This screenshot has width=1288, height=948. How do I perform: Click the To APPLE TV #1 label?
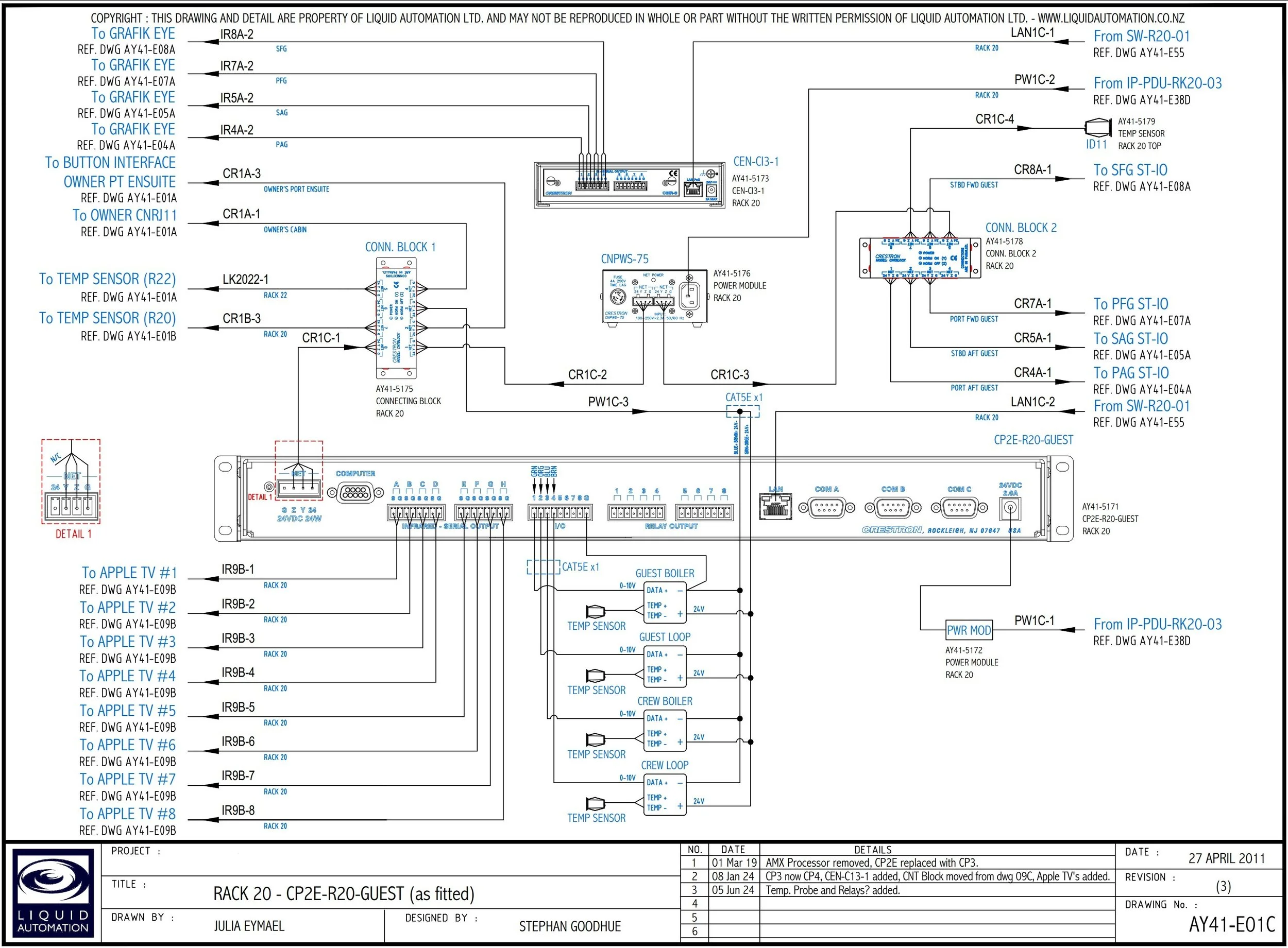click(x=129, y=573)
